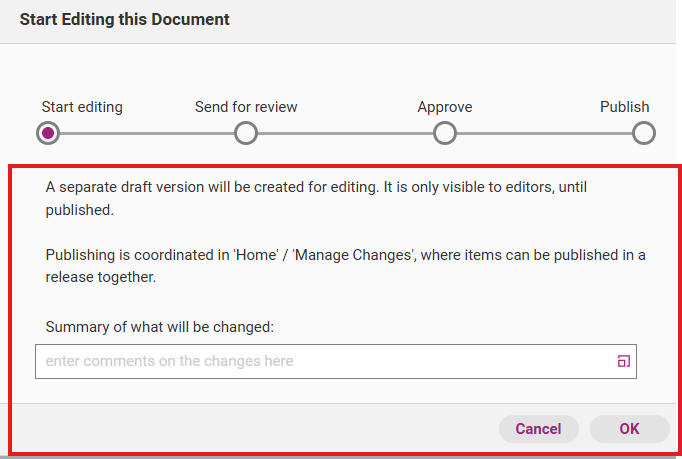Click the 'Start editing' step label
The width and height of the screenshot is (682, 459).
point(82,107)
